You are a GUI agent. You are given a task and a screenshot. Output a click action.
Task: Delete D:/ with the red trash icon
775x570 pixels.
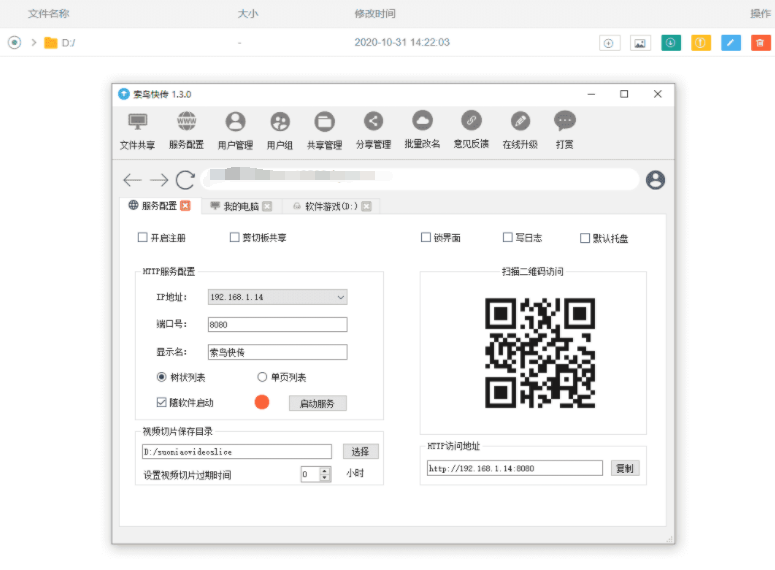click(761, 43)
